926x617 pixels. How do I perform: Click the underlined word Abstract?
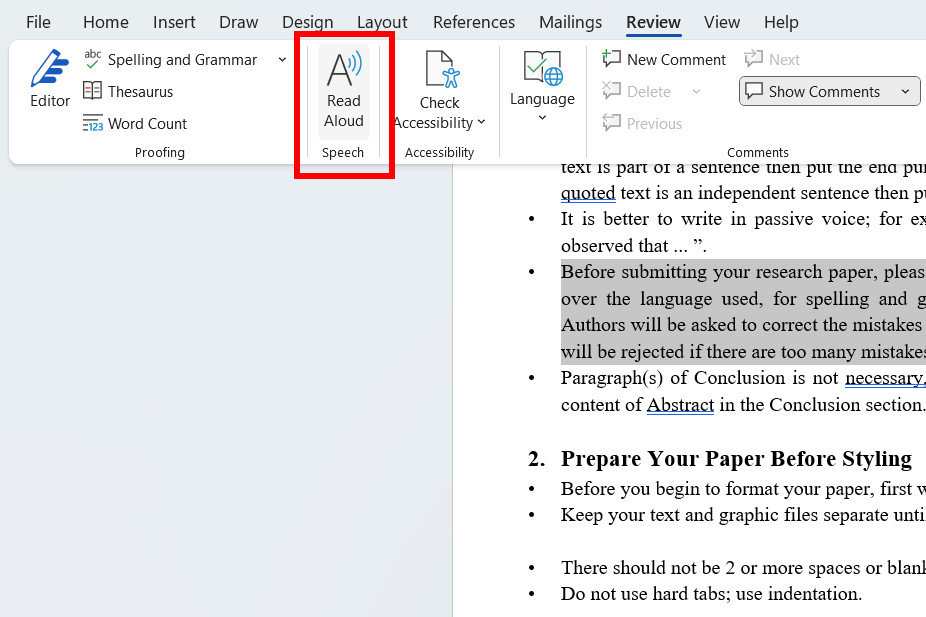679,405
